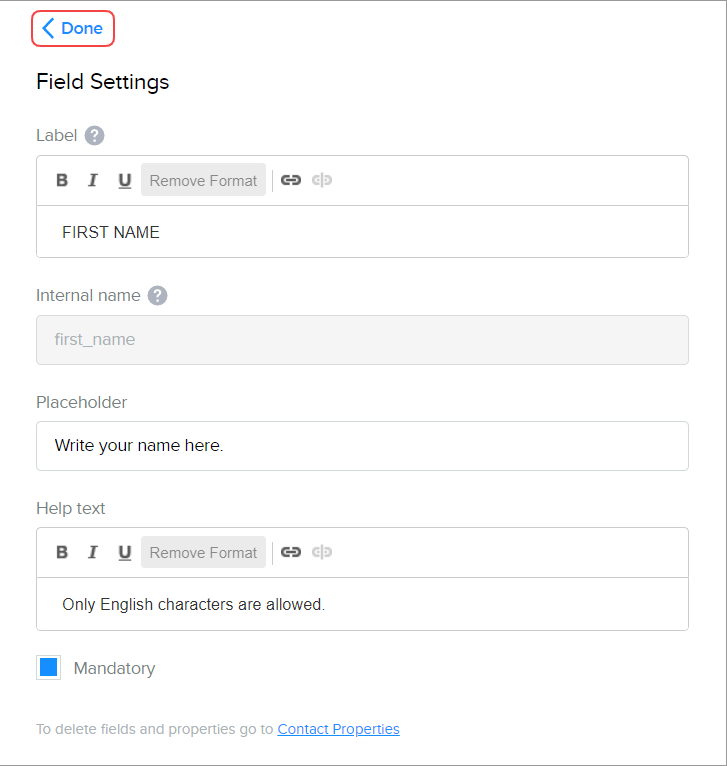Click Done to go back
Screen dimensions: 727x766
point(73,29)
